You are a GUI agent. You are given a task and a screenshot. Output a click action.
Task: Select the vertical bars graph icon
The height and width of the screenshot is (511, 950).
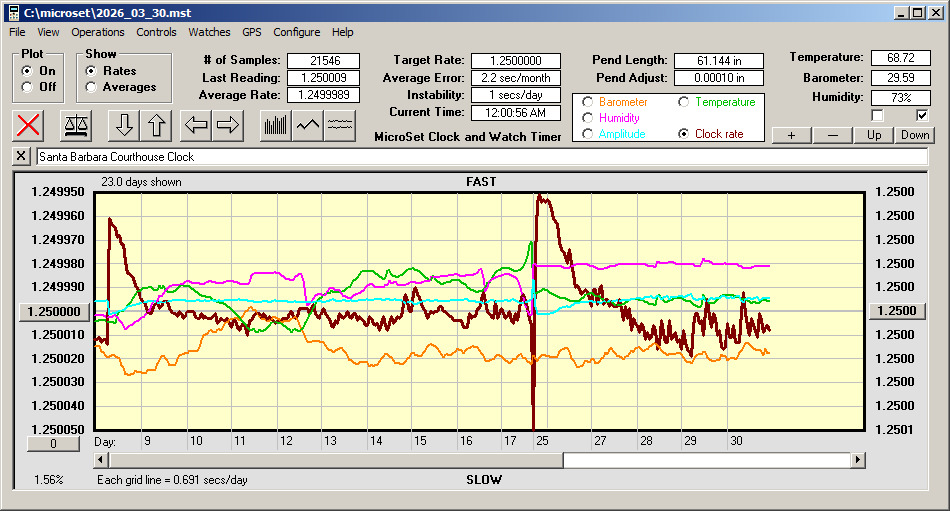point(275,125)
